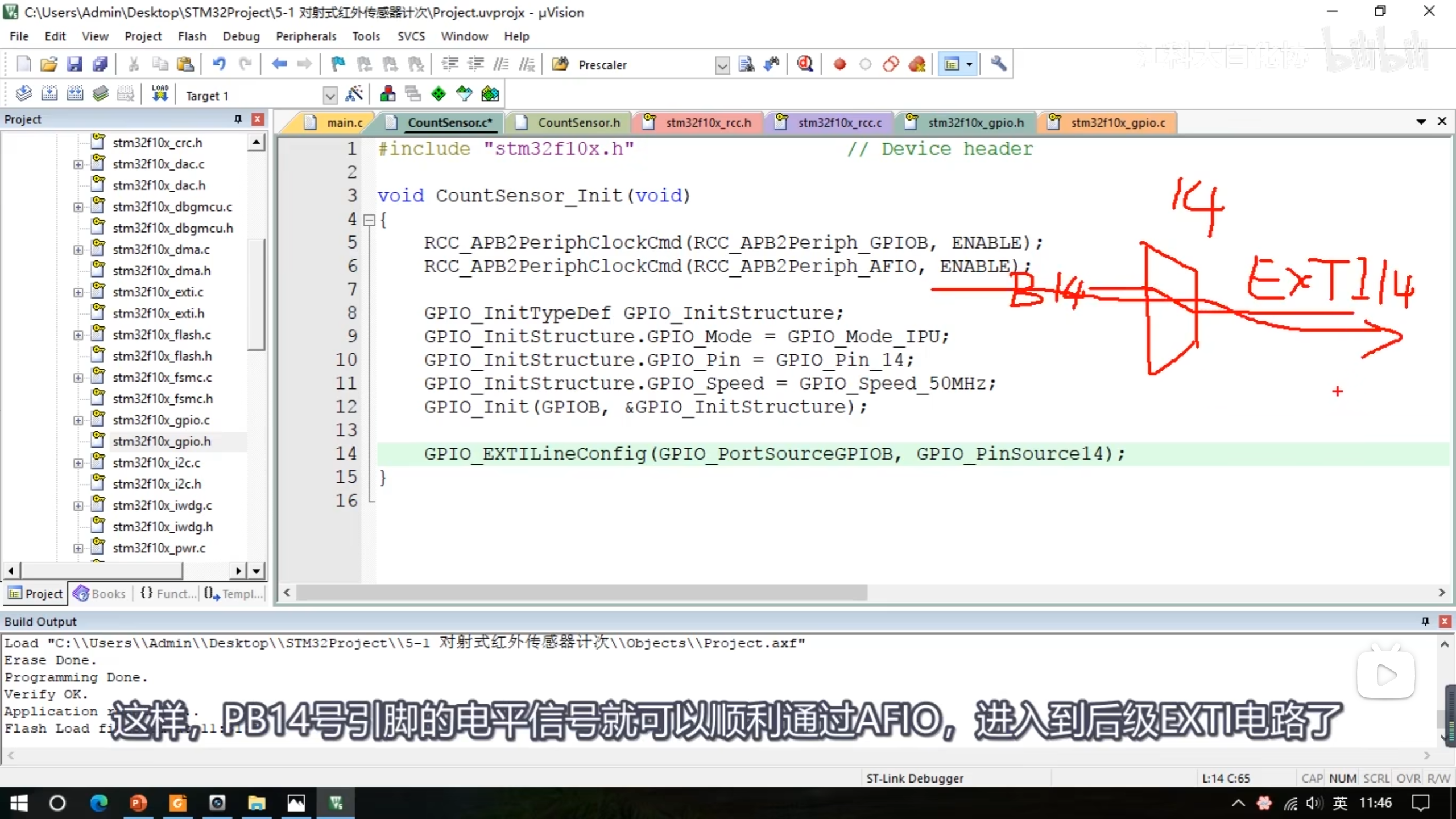Click the Save All icon
This screenshot has width=1456, height=819.
tap(101, 64)
